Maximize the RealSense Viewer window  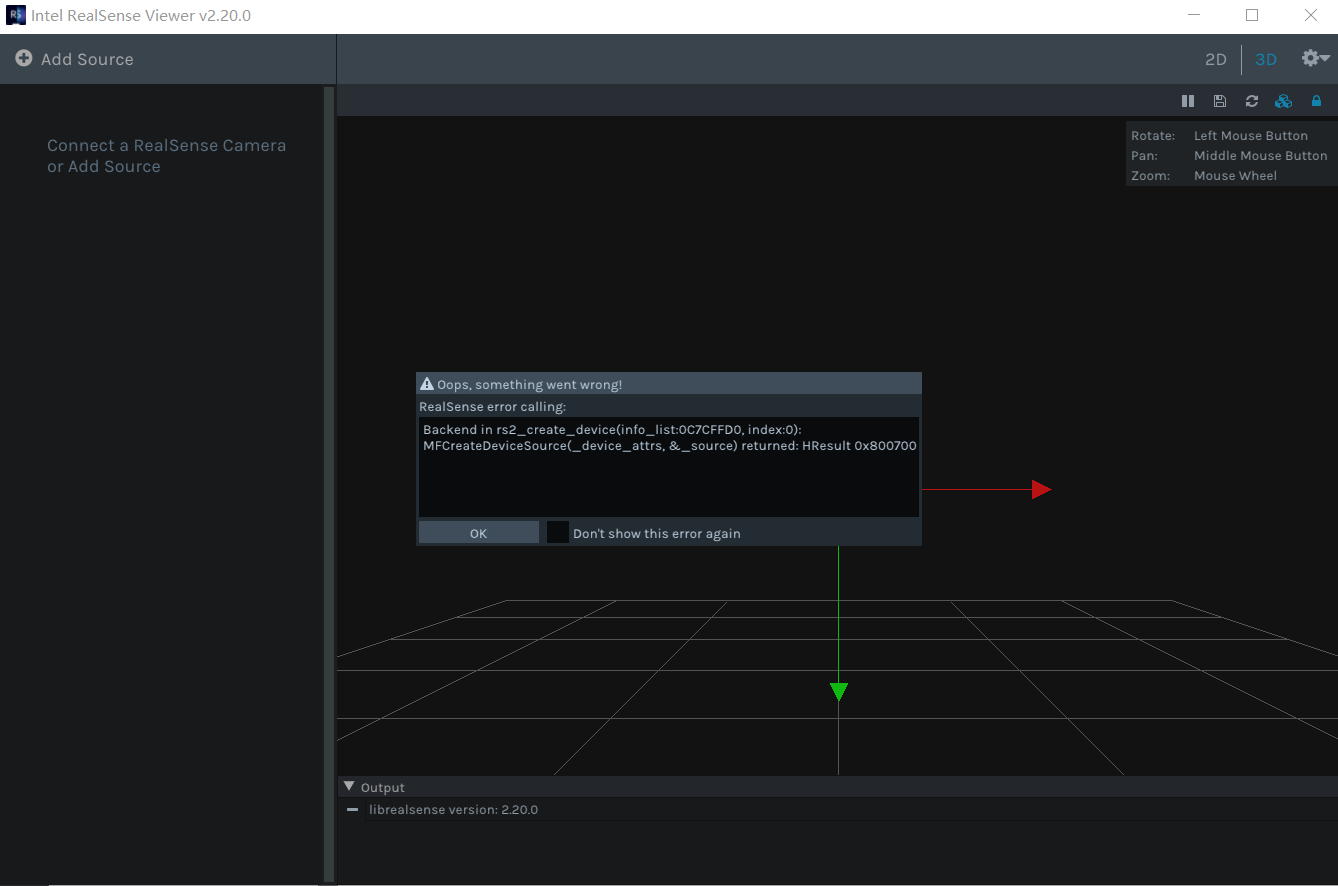pos(1252,16)
